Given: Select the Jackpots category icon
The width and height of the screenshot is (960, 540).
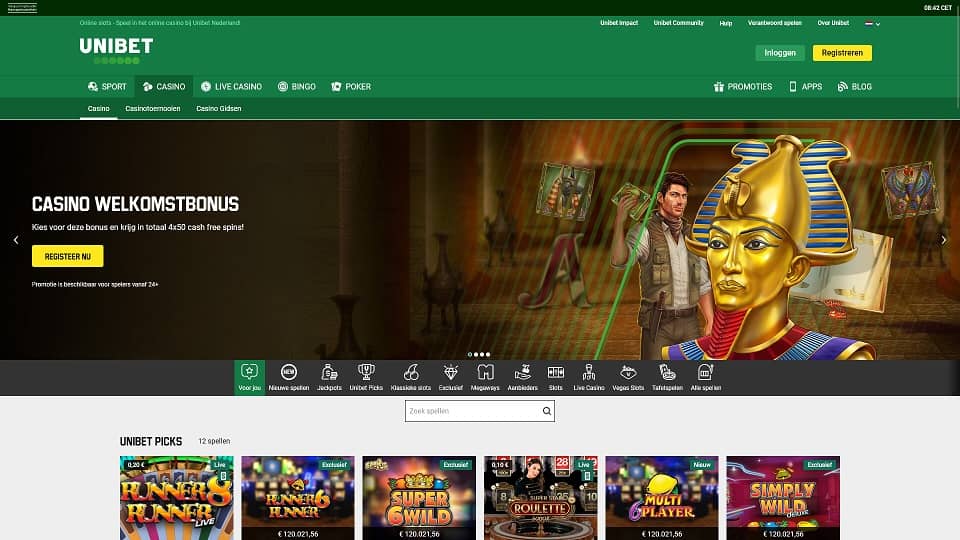Looking at the screenshot, I should pos(329,372).
